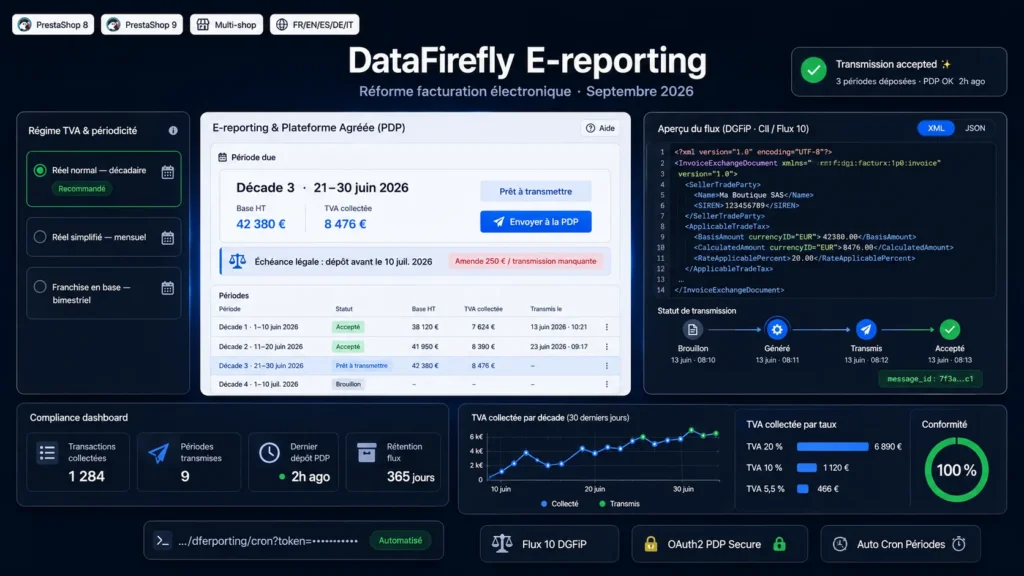The height and width of the screenshot is (576, 1024).
Task: Click the clock icon before Auto Cron Périodes
Action: [x=840, y=544]
